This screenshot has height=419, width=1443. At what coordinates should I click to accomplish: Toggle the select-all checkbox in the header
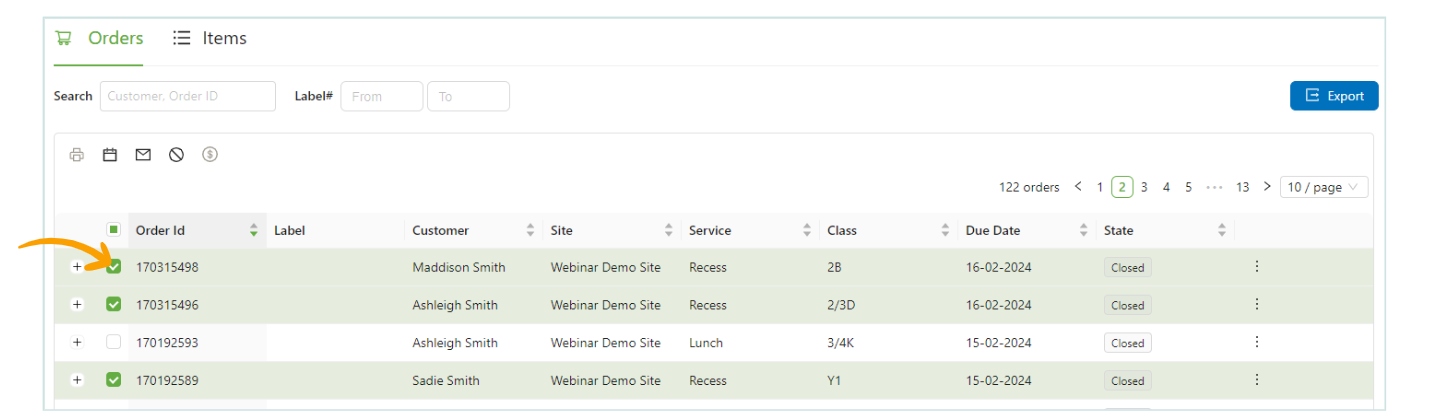pos(114,230)
